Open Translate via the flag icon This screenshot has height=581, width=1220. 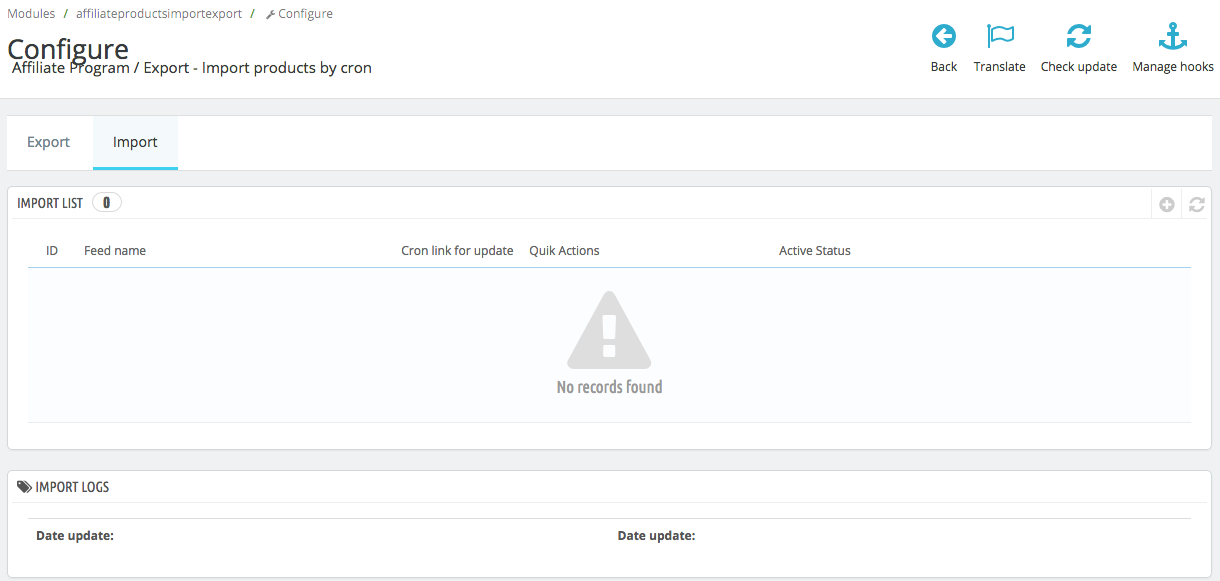tap(1000, 37)
